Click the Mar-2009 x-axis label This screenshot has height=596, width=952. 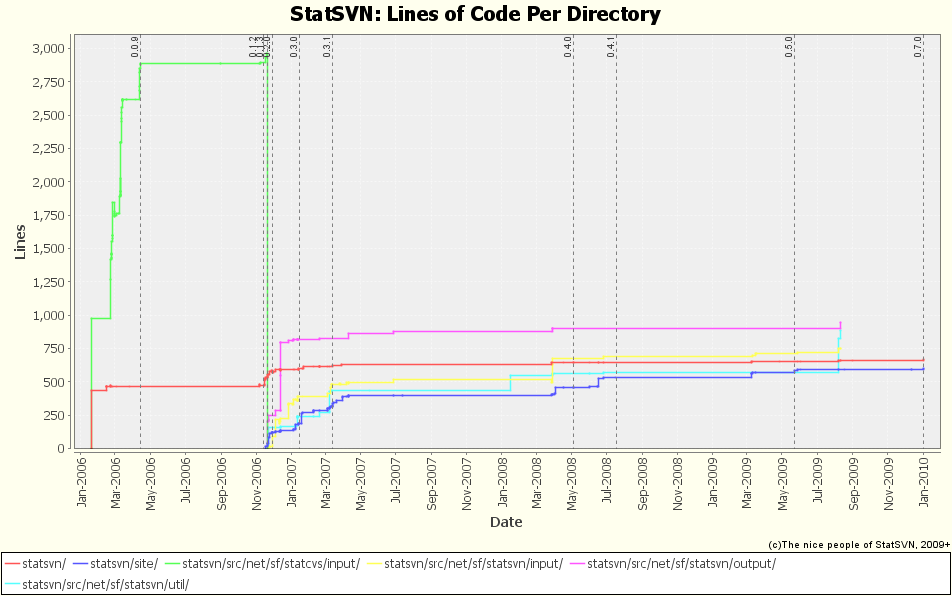[x=747, y=483]
